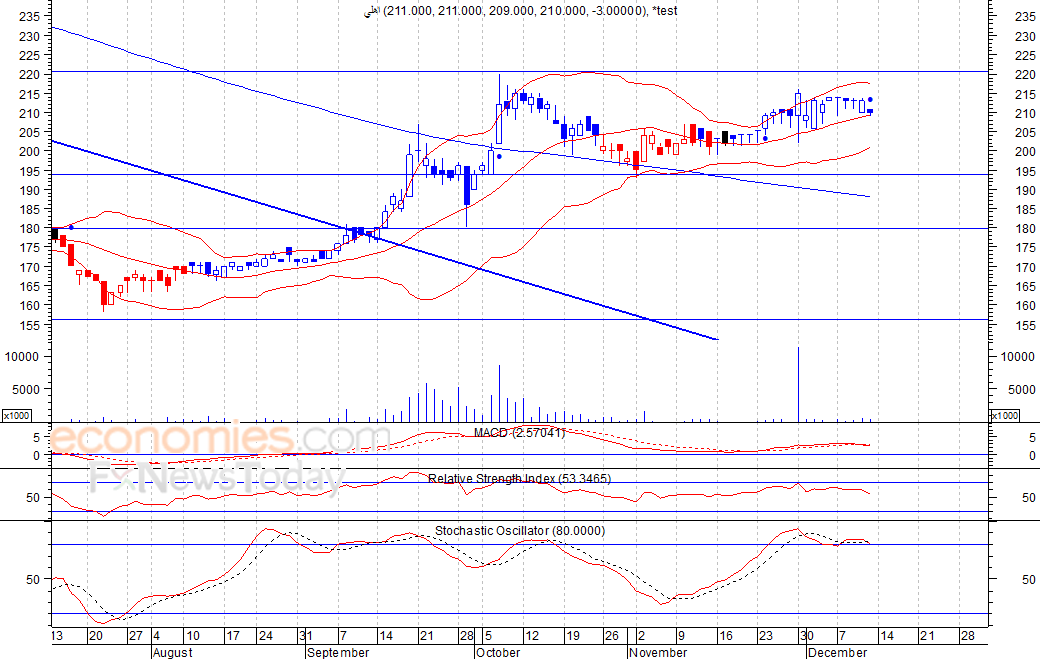
Task: Click the 31 date label above September
Action: pos(305,636)
